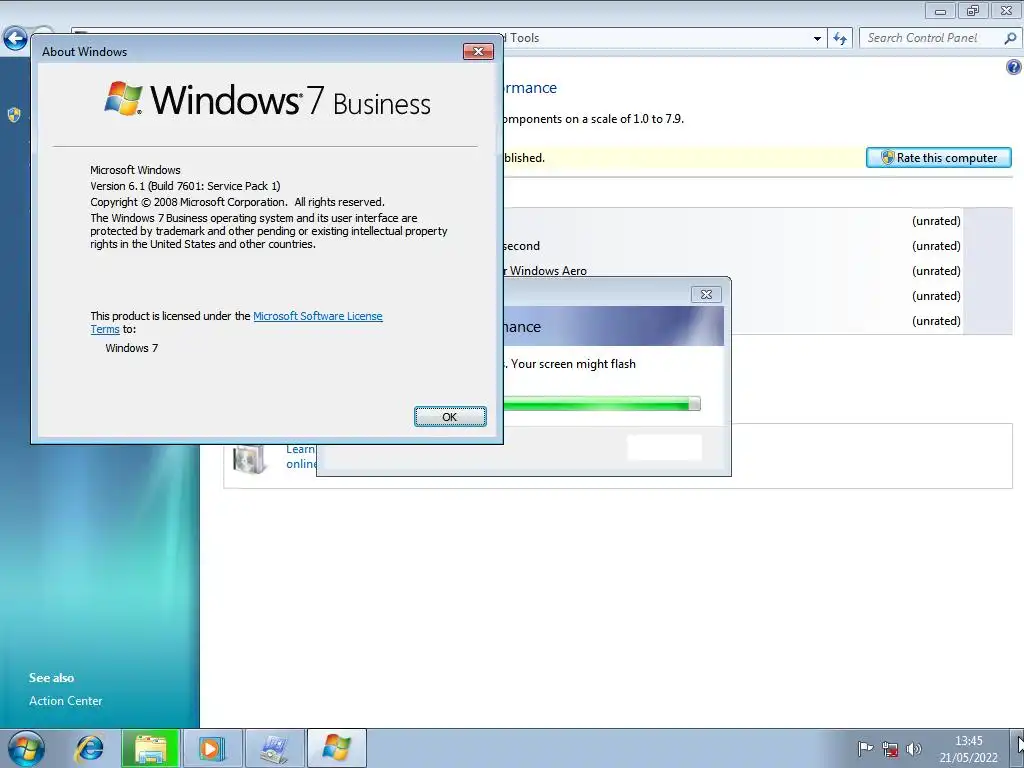Click the software box icon beside Learn link
This screenshot has height=768, width=1024.
point(249,458)
